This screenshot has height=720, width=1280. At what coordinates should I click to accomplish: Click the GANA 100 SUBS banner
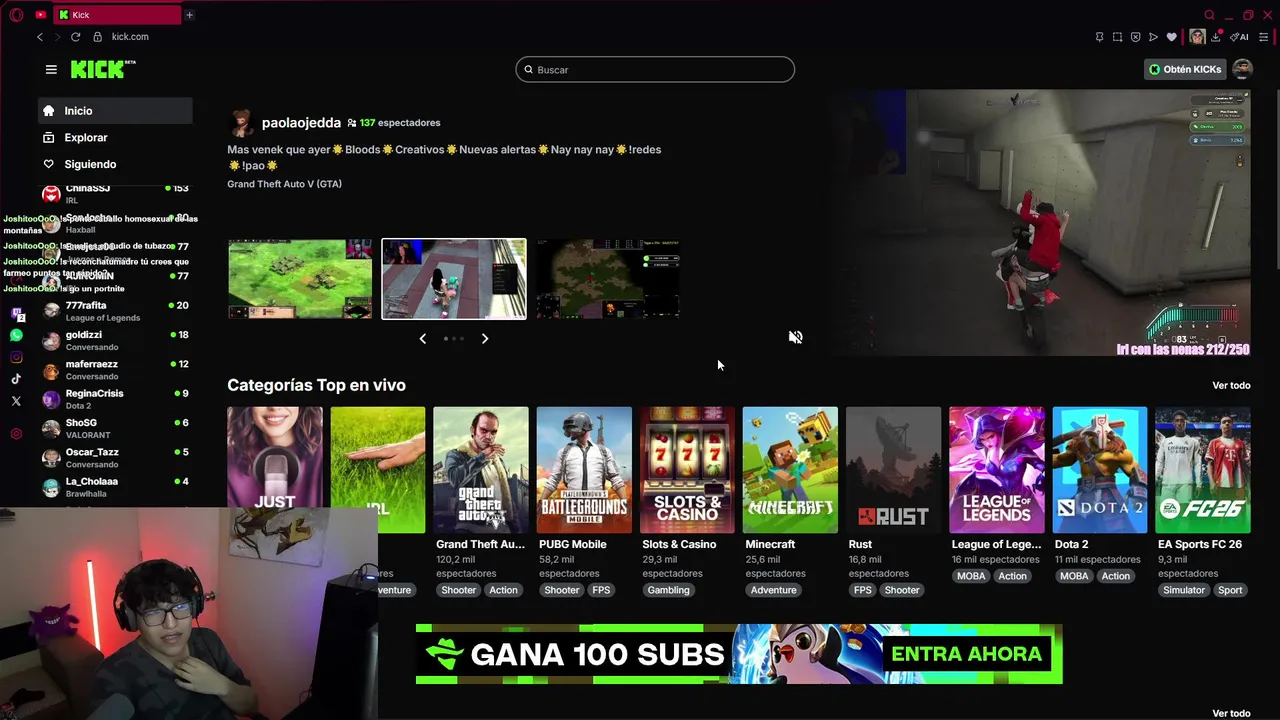(x=739, y=654)
